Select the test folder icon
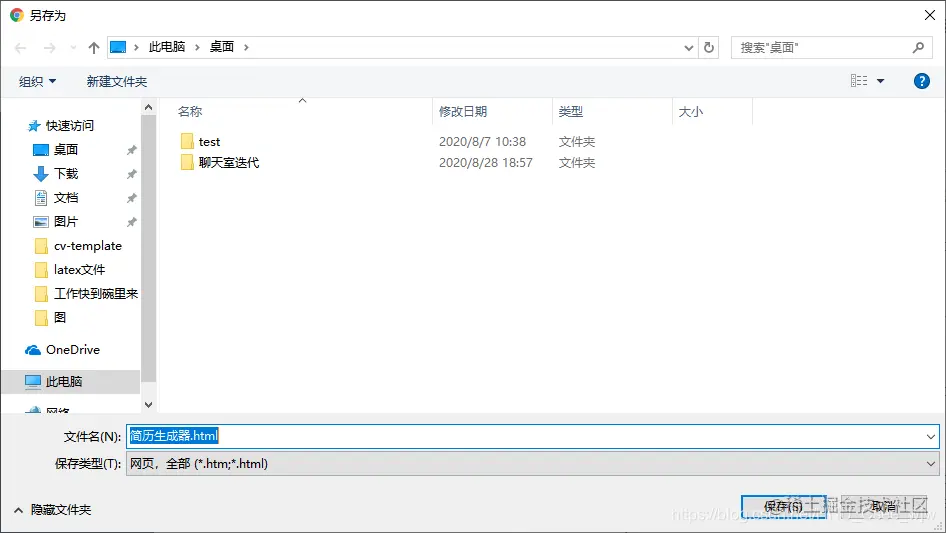 click(187, 142)
